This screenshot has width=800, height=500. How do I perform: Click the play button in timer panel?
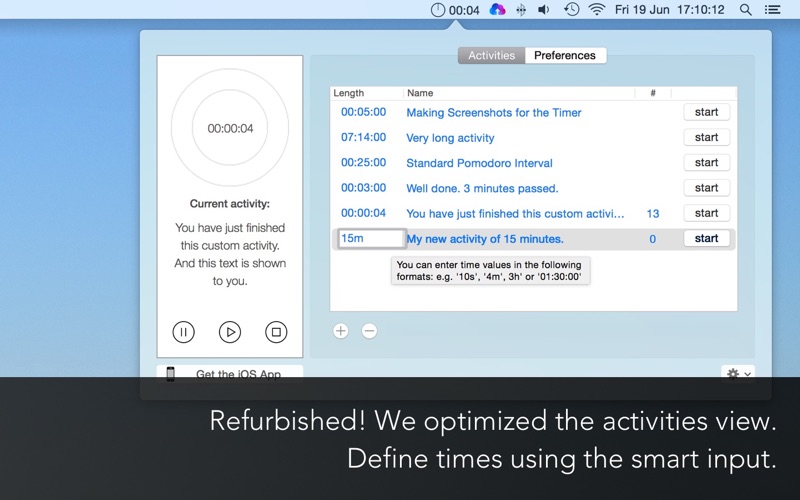coord(230,332)
